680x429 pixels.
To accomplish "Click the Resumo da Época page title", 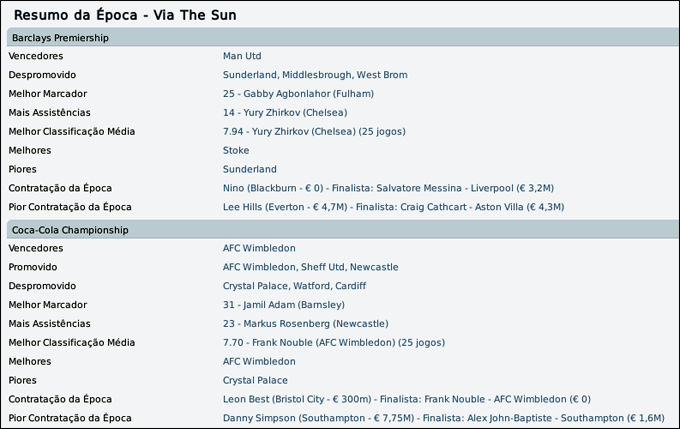I will pyautogui.click(x=125, y=16).
